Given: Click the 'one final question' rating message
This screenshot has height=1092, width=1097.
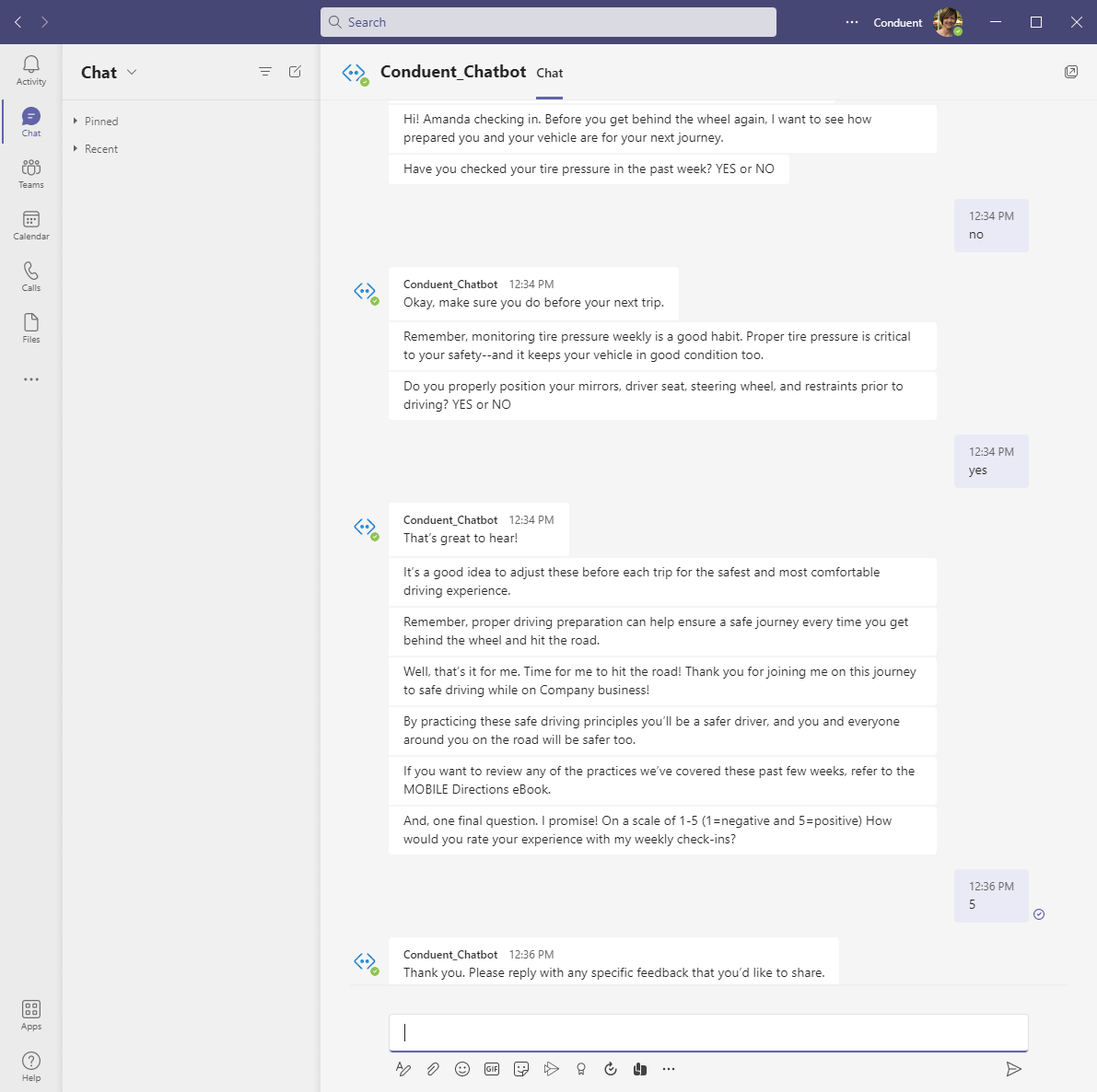Looking at the screenshot, I should point(662,830).
